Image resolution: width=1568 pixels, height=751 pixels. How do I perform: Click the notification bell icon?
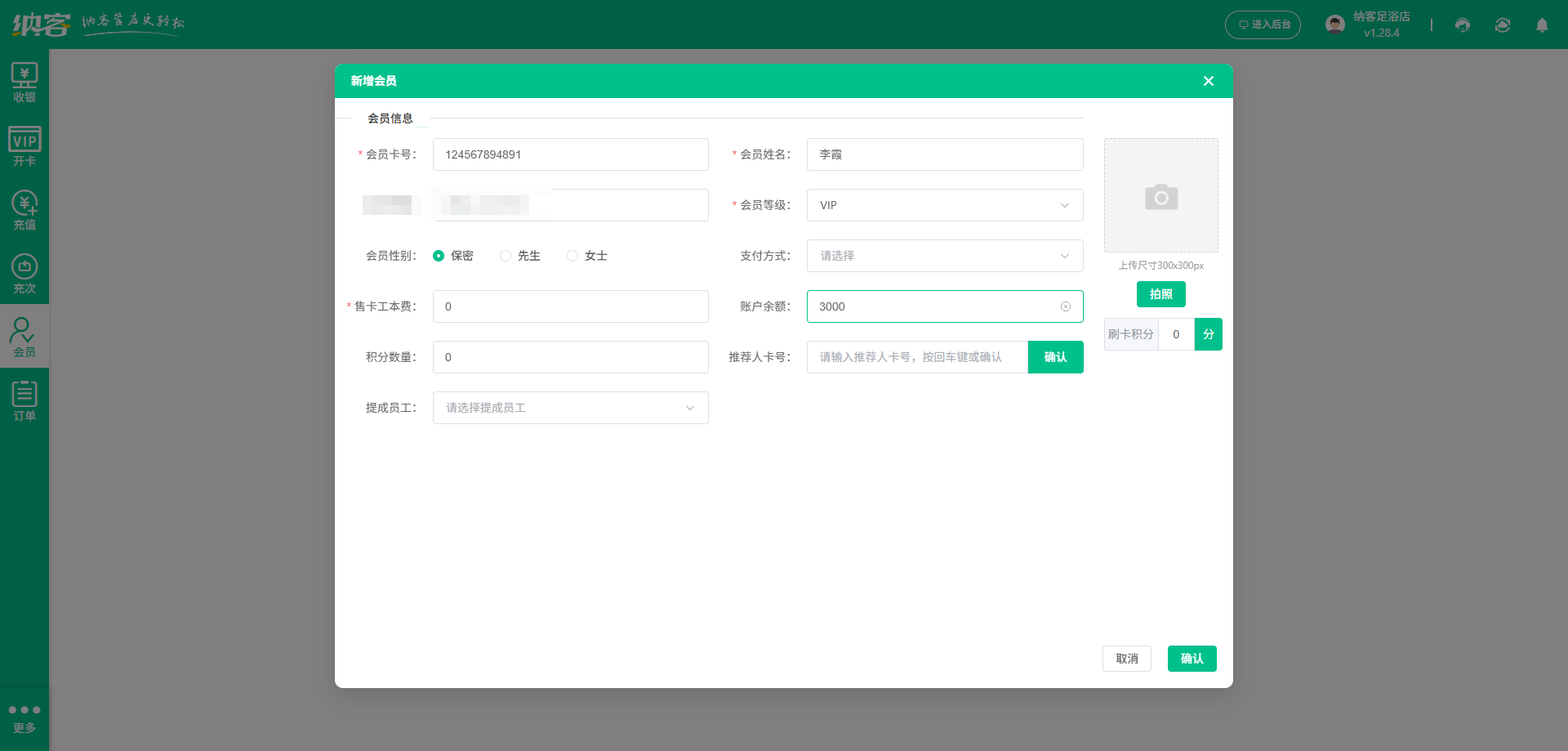[1542, 25]
